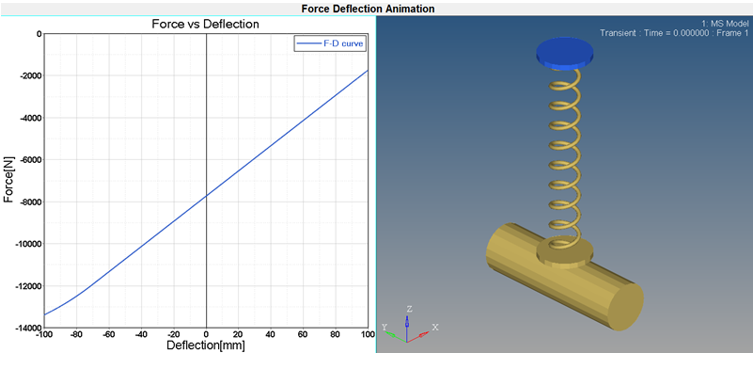Click the Force[N] vertical axis label

point(9,181)
